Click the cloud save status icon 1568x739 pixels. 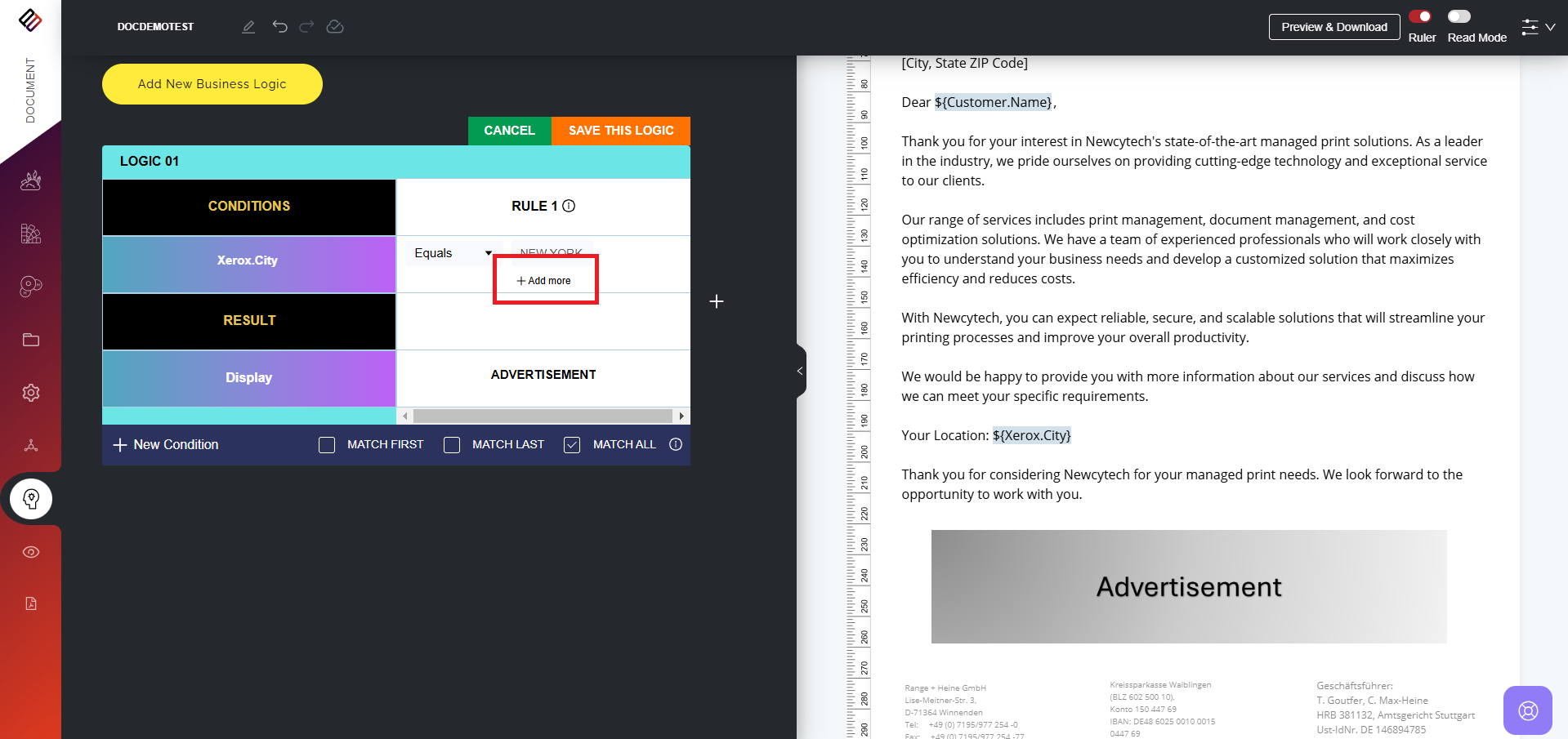(335, 27)
